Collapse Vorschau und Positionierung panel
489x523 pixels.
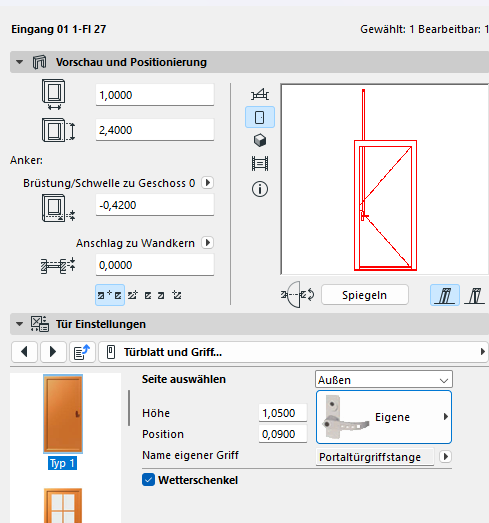pyautogui.click(x=19, y=62)
